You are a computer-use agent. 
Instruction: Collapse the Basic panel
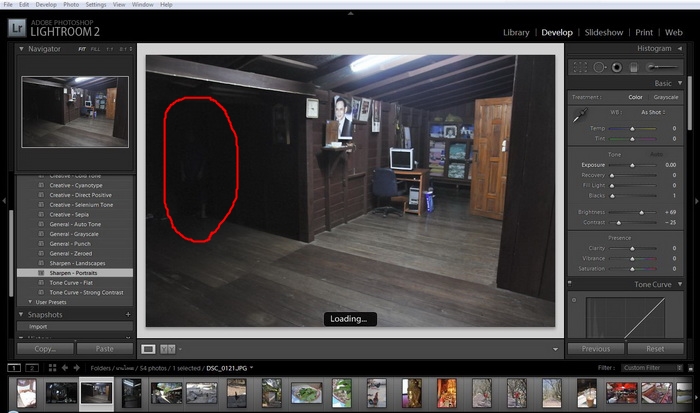[680, 83]
